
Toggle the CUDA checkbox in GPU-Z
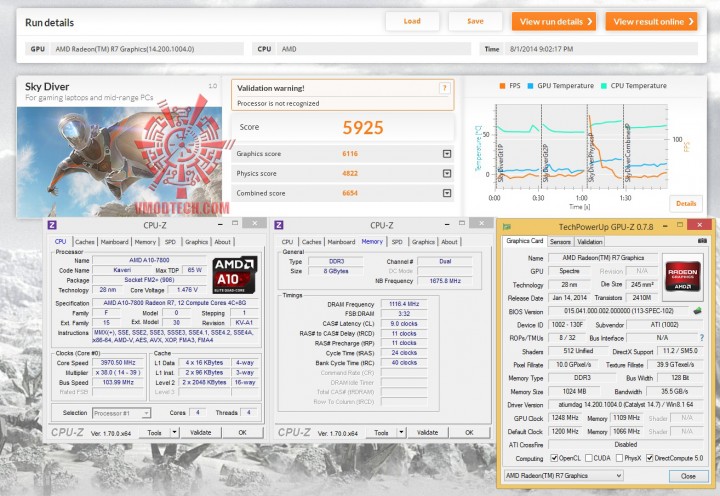click(x=589, y=458)
